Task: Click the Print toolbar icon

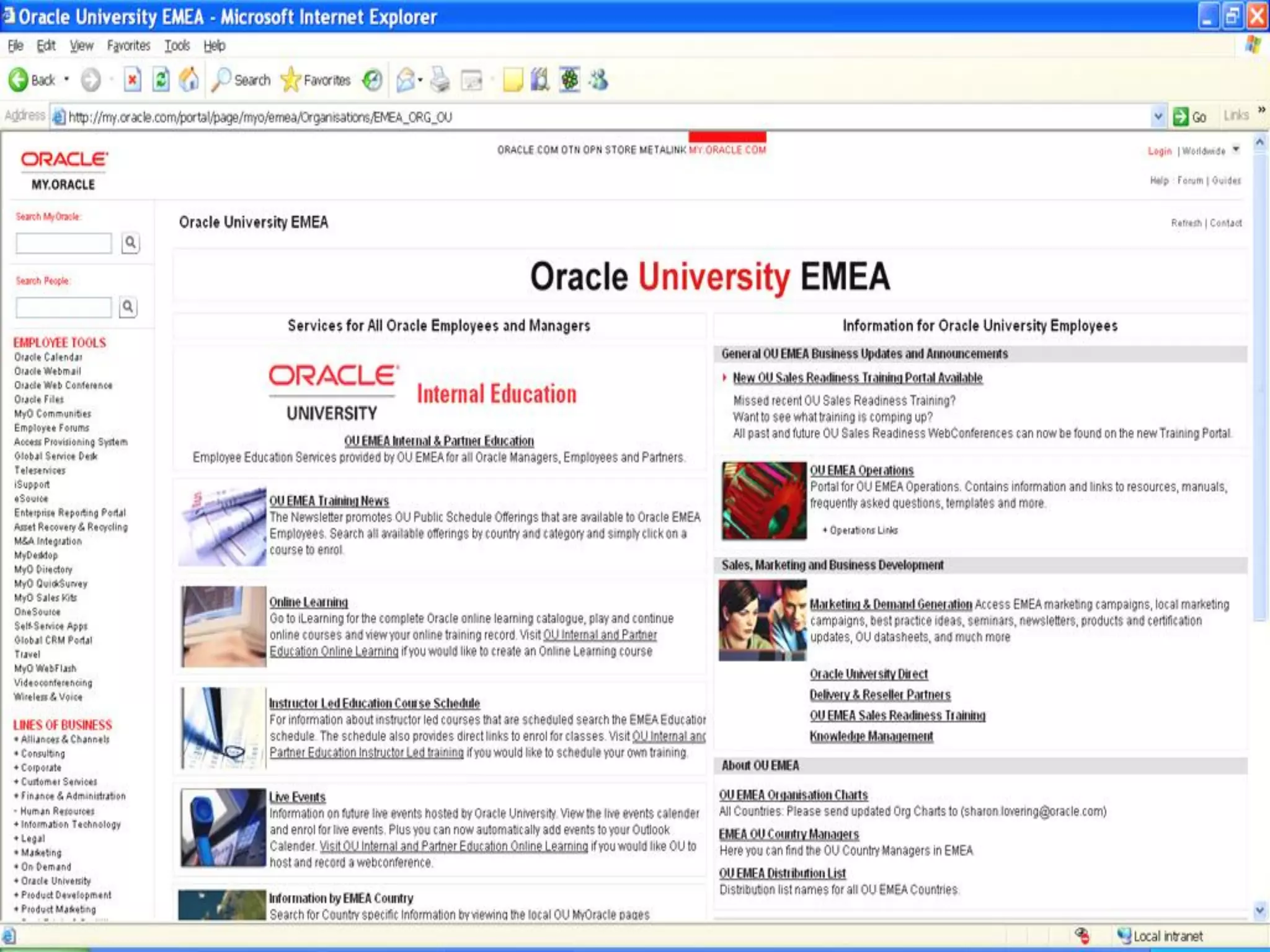Action: pyautogui.click(x=440, y=80)
